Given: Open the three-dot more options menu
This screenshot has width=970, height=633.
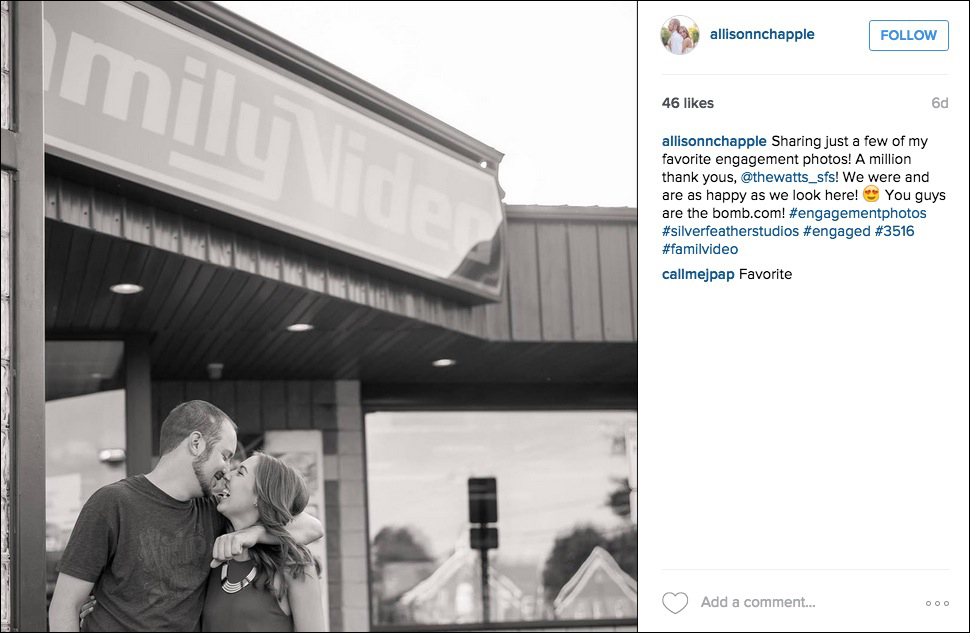Looking at the screenshot, I should (937, 603).
